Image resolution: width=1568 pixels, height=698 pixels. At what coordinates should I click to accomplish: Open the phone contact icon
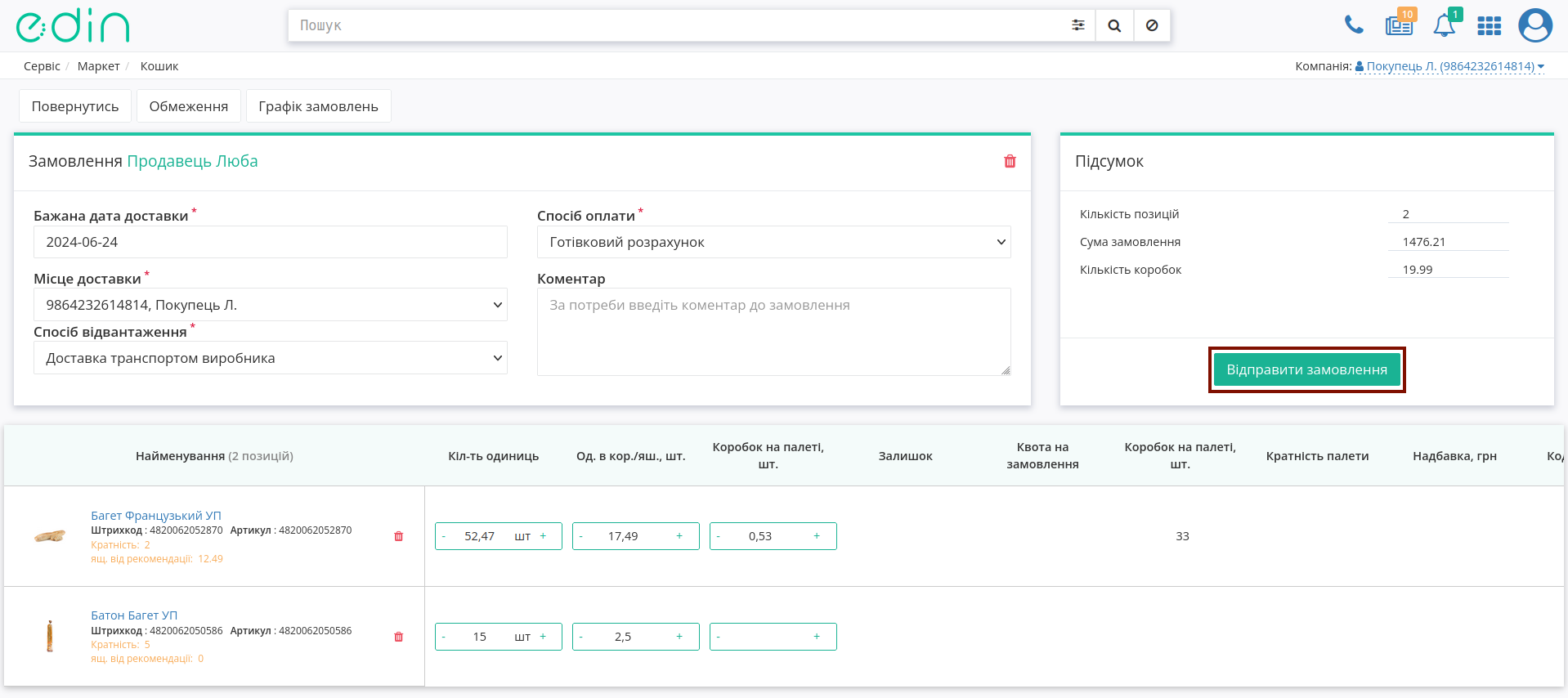tap(1354, 25)
